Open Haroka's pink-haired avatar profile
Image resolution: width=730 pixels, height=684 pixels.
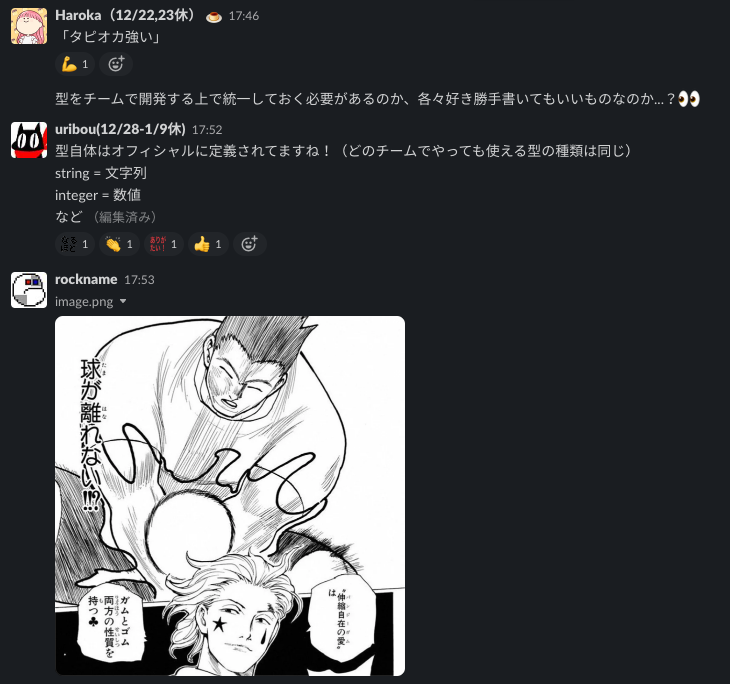tap(29, 26)
